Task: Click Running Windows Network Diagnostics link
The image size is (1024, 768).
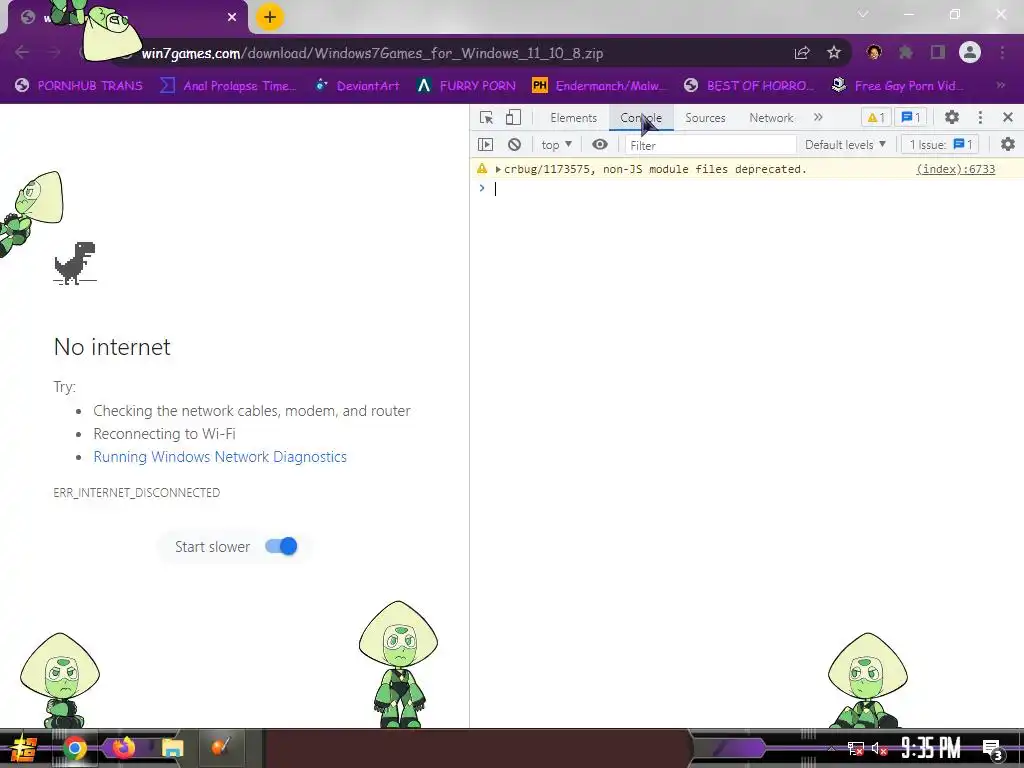Action: pos(220,456)
